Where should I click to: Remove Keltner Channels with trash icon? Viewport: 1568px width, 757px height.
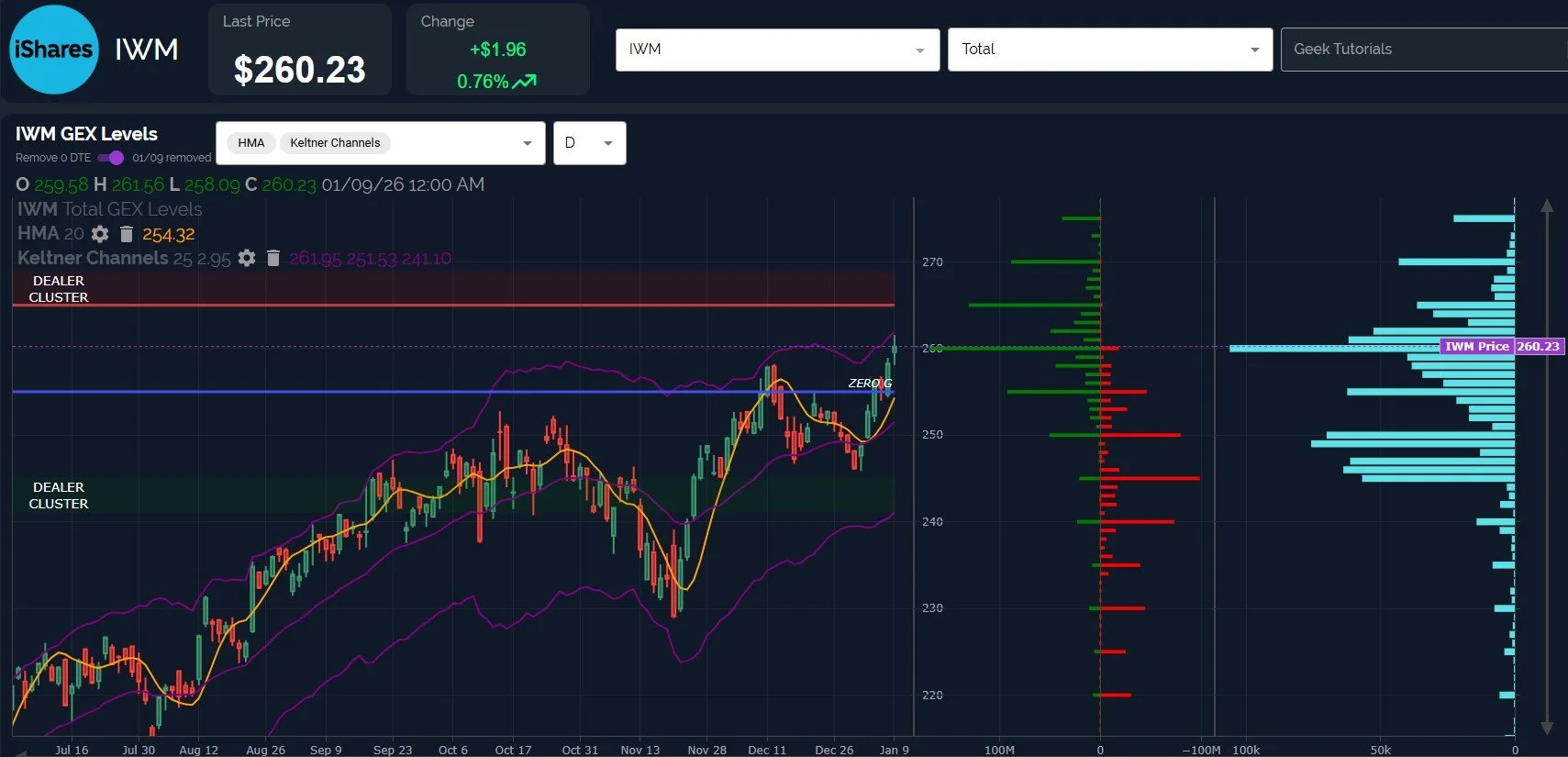coord(272,258)
